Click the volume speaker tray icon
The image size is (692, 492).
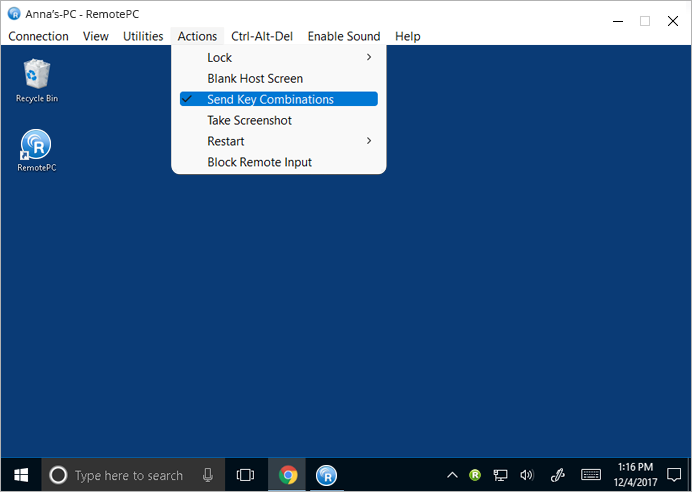tap(527, 475)
